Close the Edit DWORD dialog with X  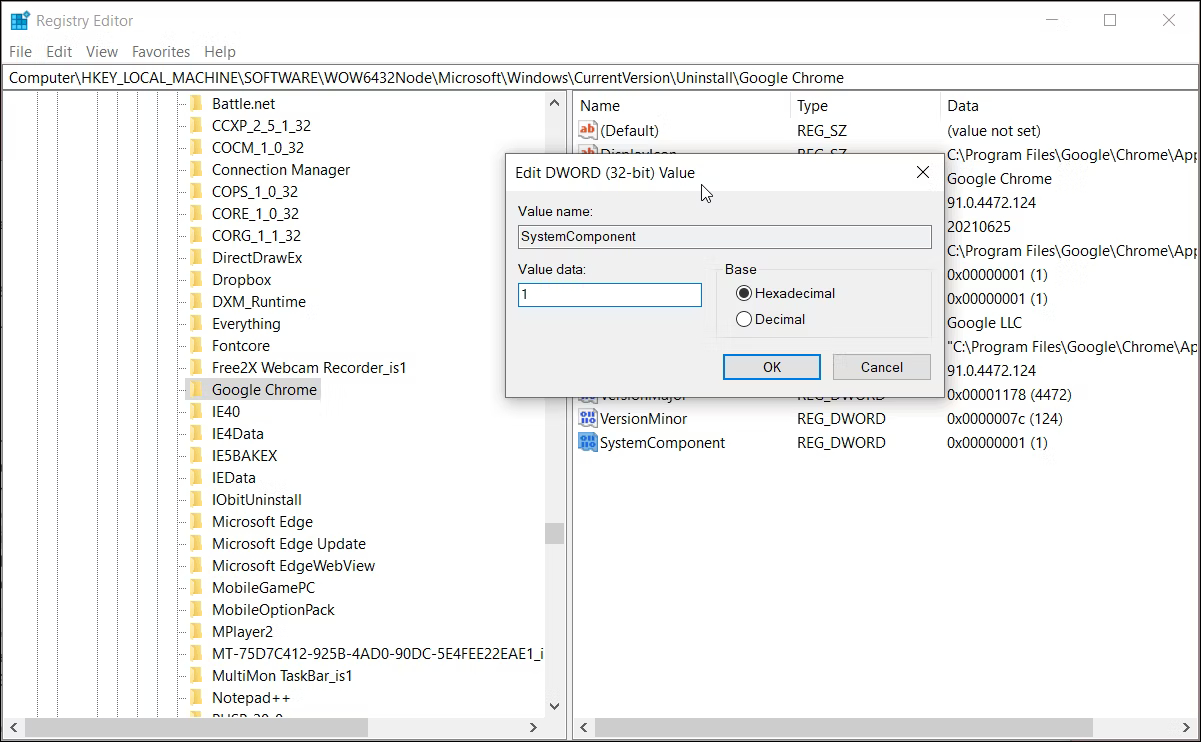pos(923,173)
